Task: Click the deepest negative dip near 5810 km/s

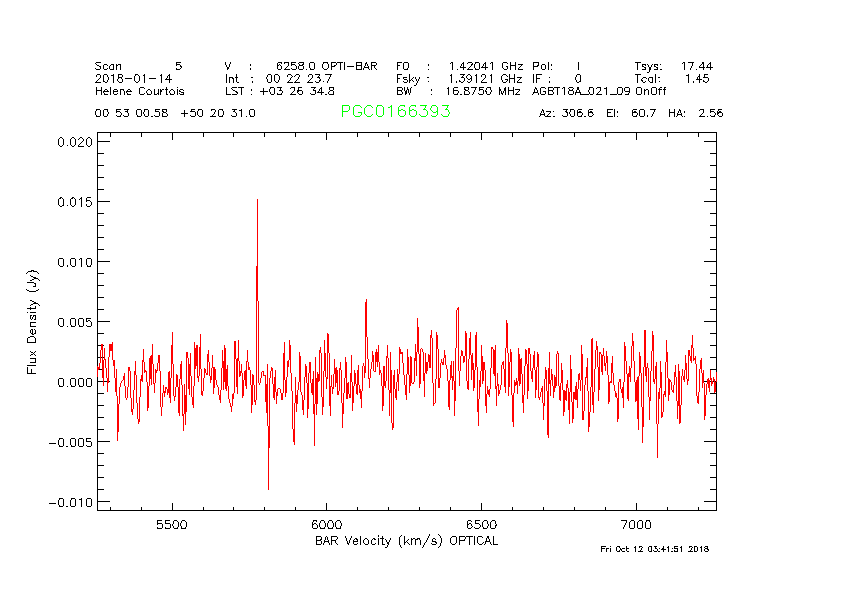Action: [268, 487]
